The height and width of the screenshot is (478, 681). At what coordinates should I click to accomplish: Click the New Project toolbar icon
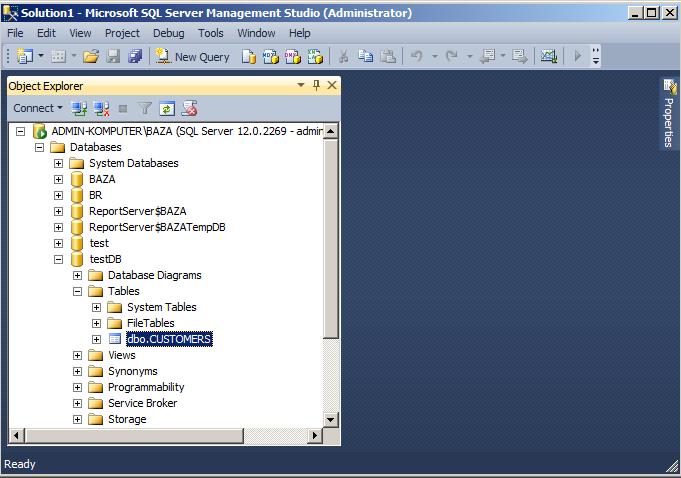[x=24, y=56]
